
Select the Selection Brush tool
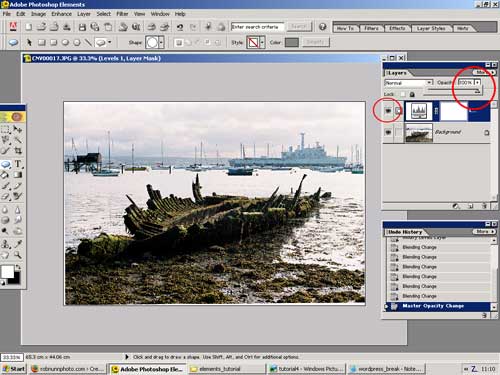[x=5, y=151]
